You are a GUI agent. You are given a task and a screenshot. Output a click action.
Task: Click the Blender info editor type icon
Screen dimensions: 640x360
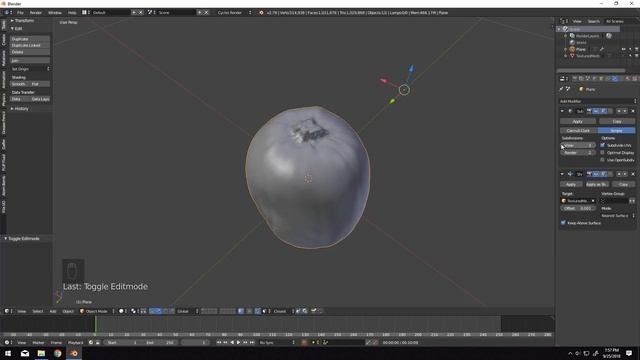pyautogui.click(x=7, y=13)
